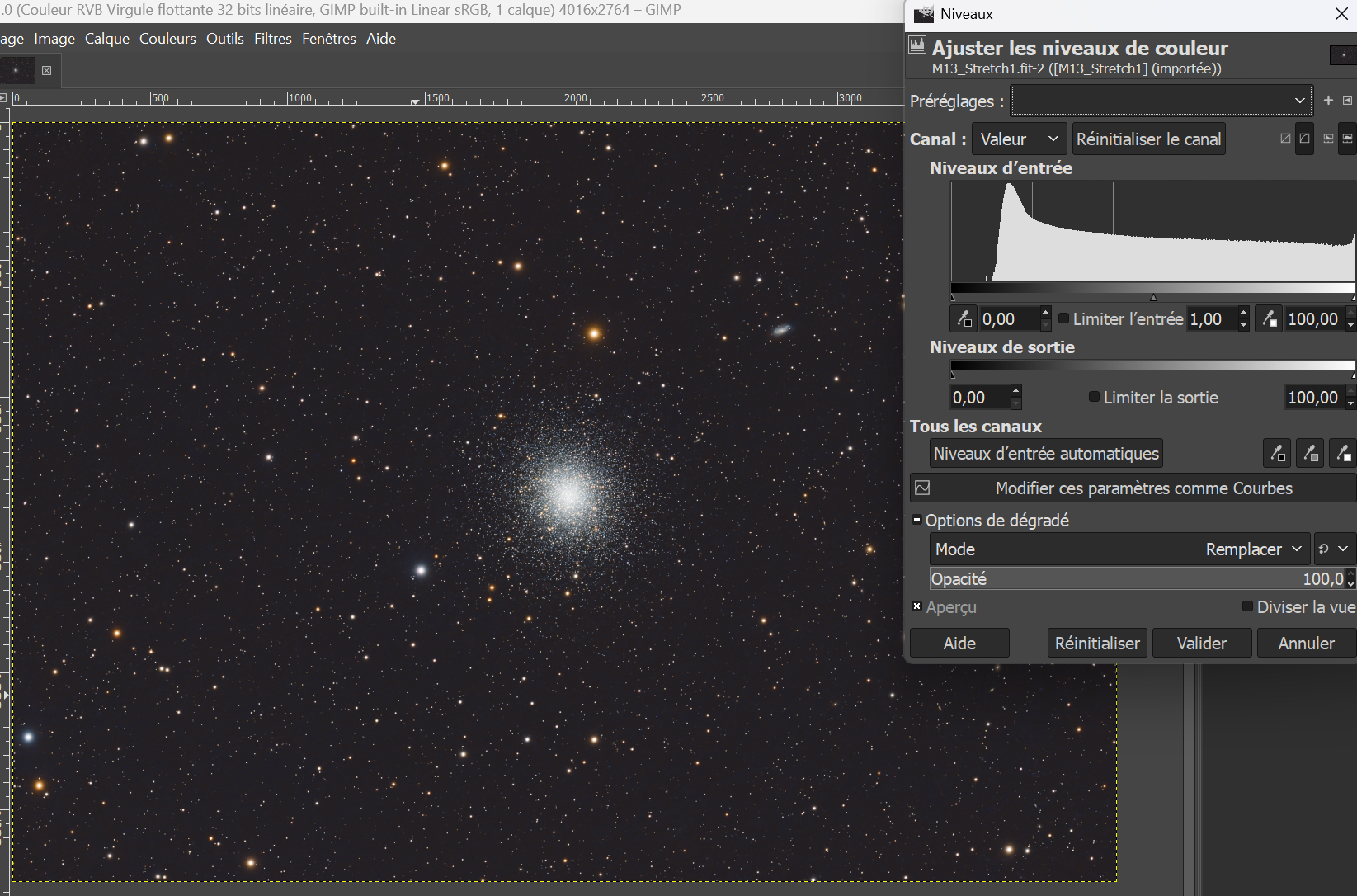
Task: Pick the black point for all channels
Action: tap(1277, 453)
